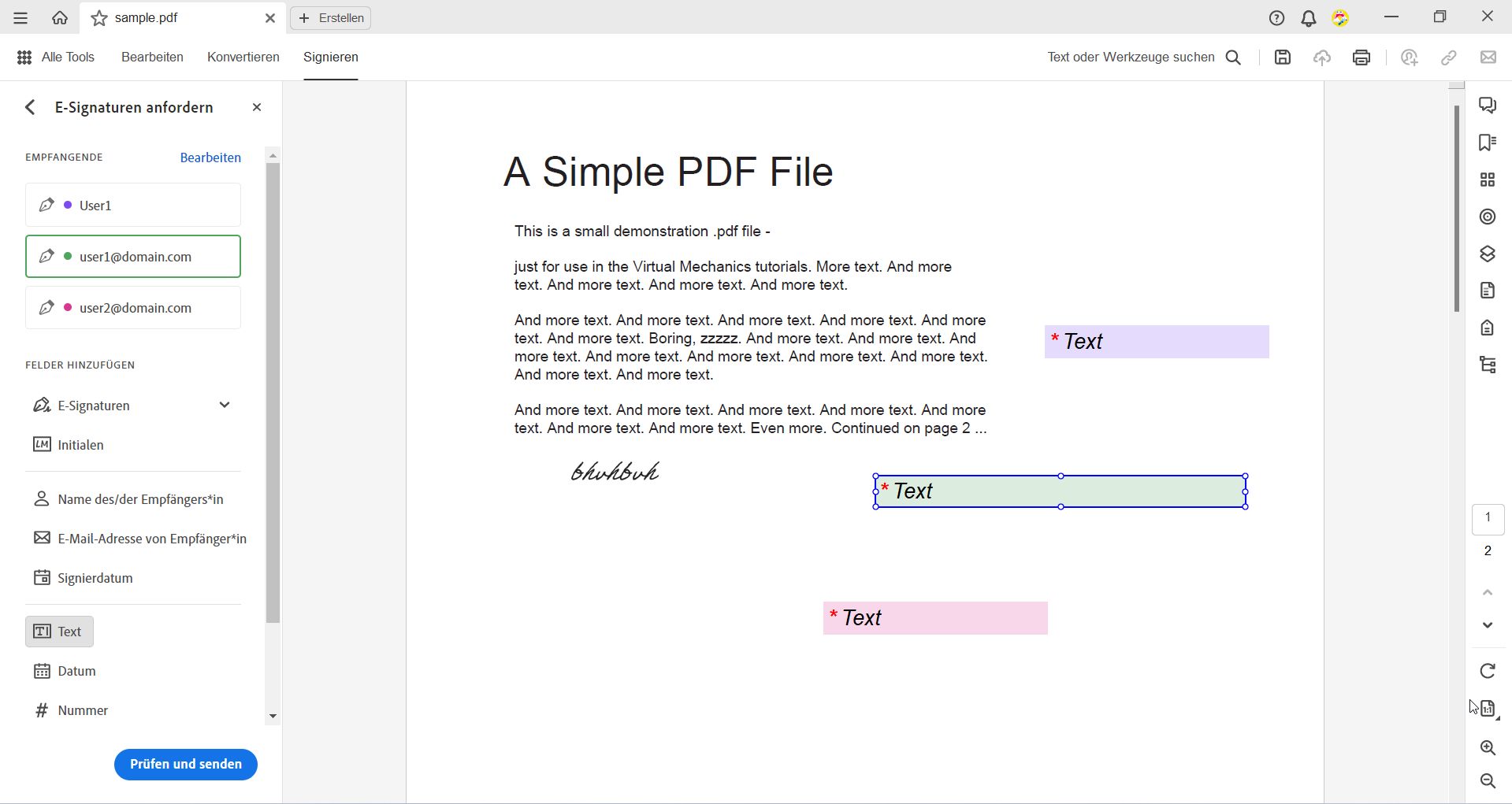Star the sample.pdf tab
Viewport: 1512px width, 804px height.
(99, 18)
